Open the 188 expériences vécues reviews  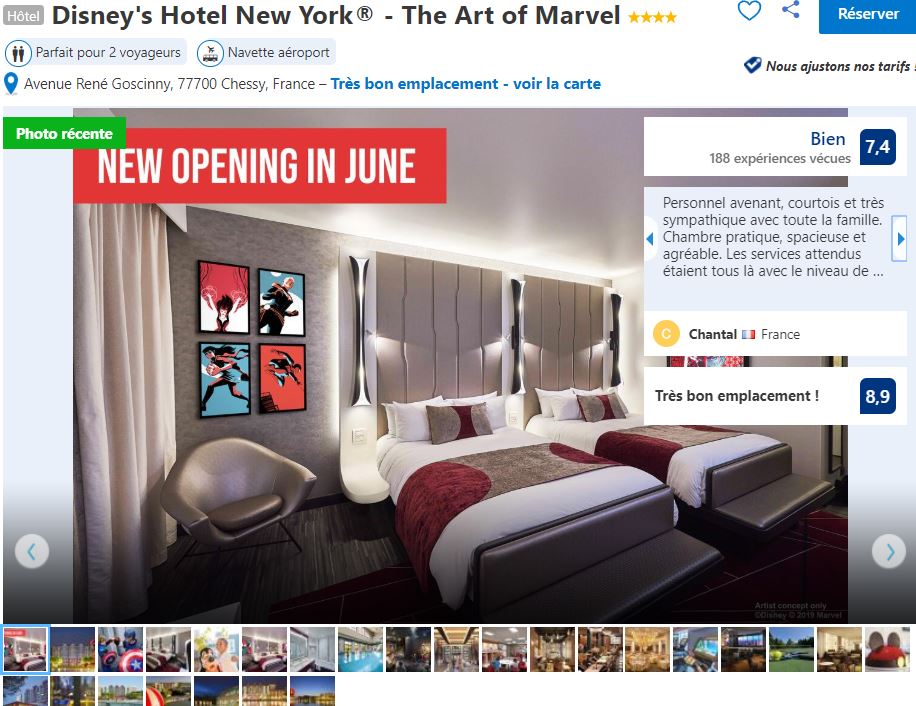[780, 158]
